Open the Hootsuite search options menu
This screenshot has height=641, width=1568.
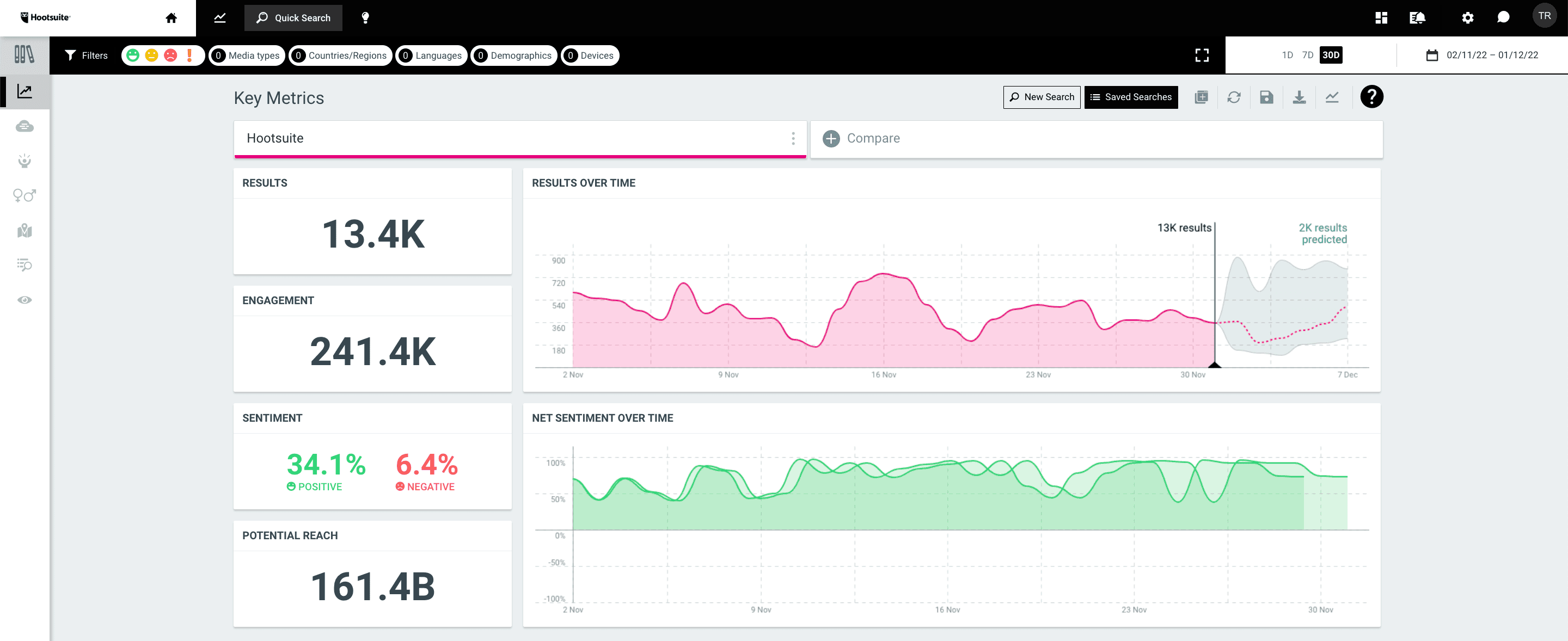pyautogui.click(x=794, y=138)
